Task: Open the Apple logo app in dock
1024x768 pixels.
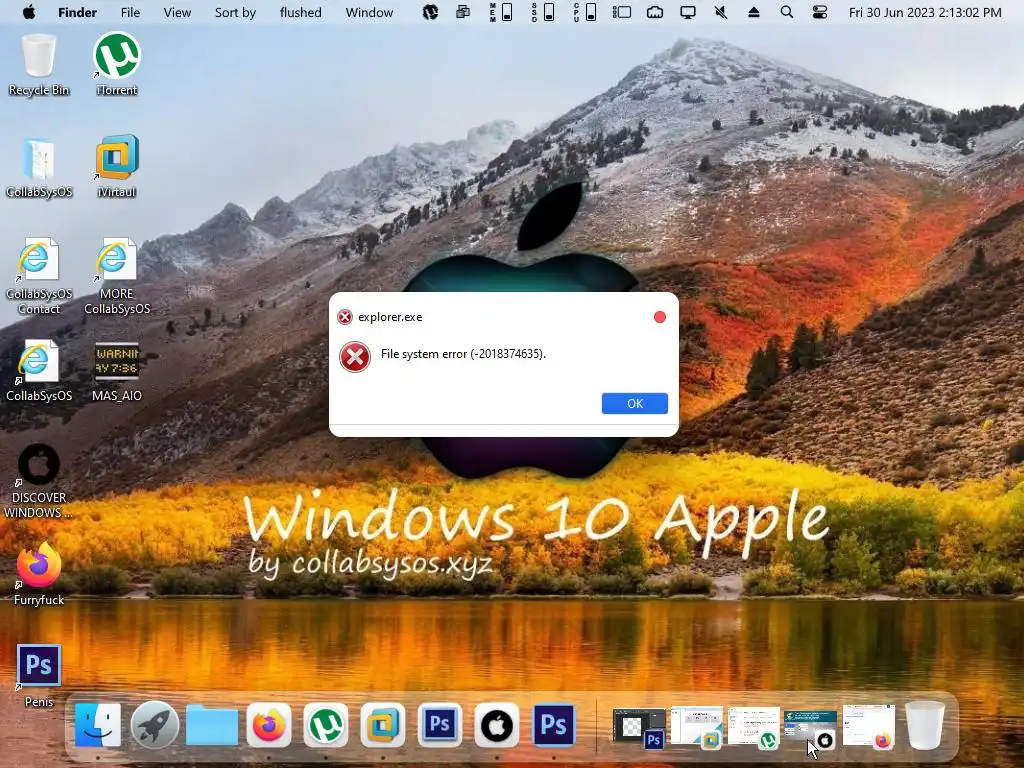Action: pos(496,725)
